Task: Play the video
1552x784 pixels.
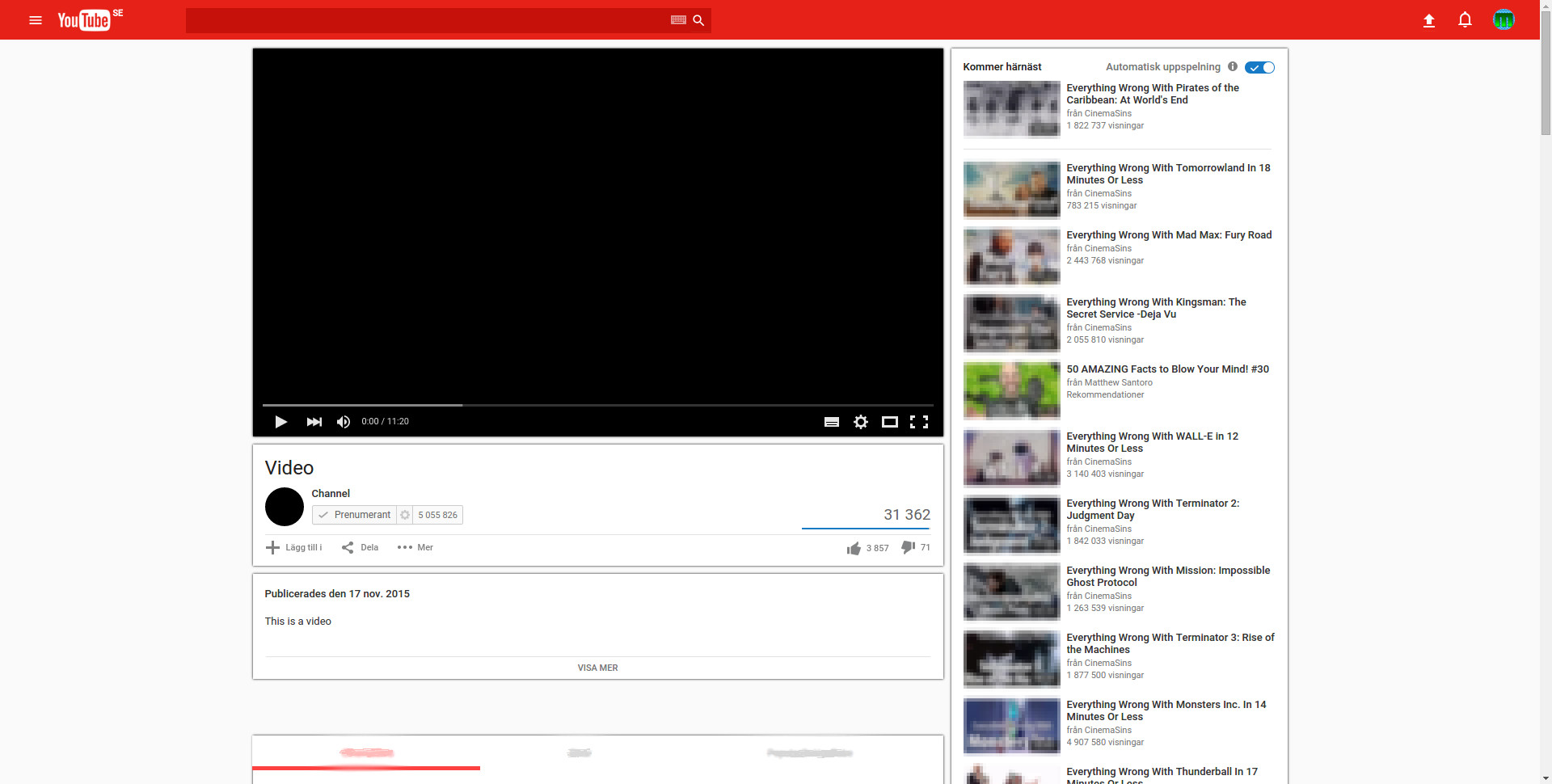Action: click(x=280, y=421)
